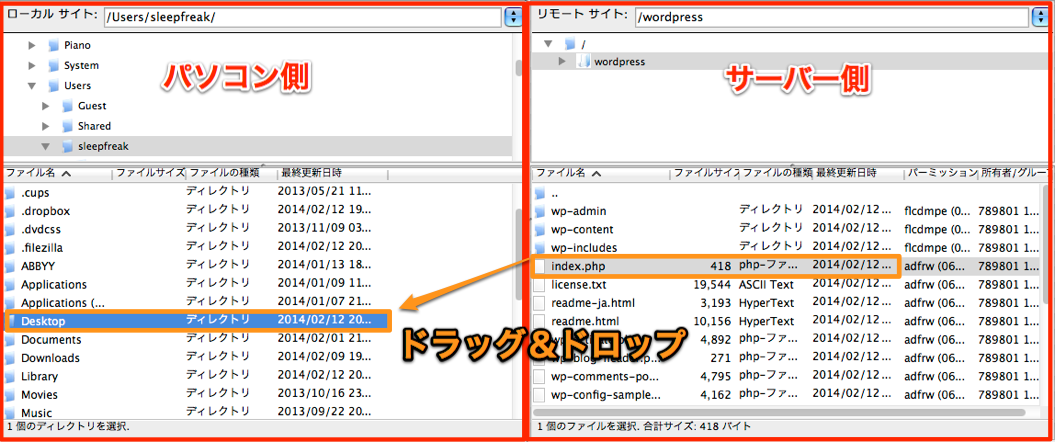This screenshot has width=1055, height=442.
Task: Select the Shared folder icon in tree
Action: coord(67,126)
